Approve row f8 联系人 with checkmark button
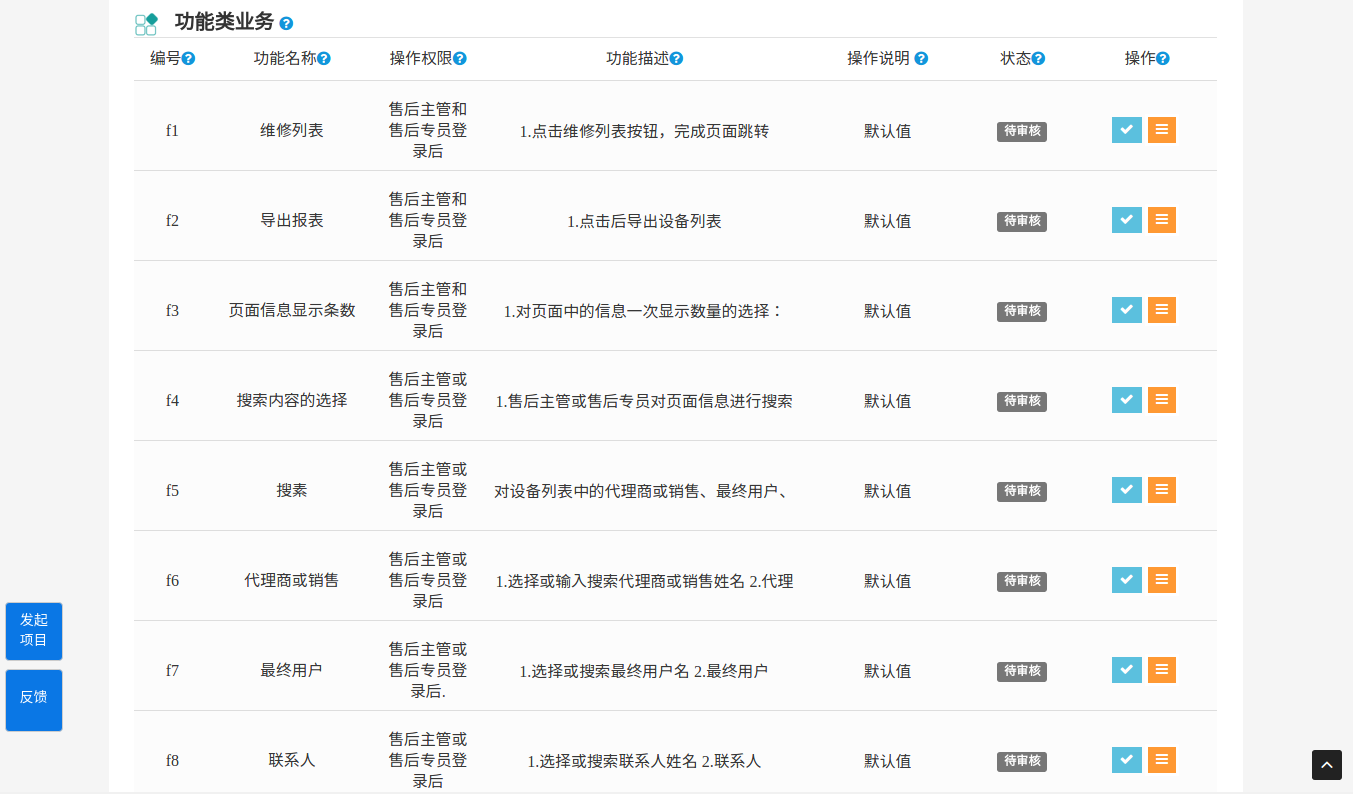Image resolution: width=1353 pixels, height=794 pixels. click(x=1127, y=760)
